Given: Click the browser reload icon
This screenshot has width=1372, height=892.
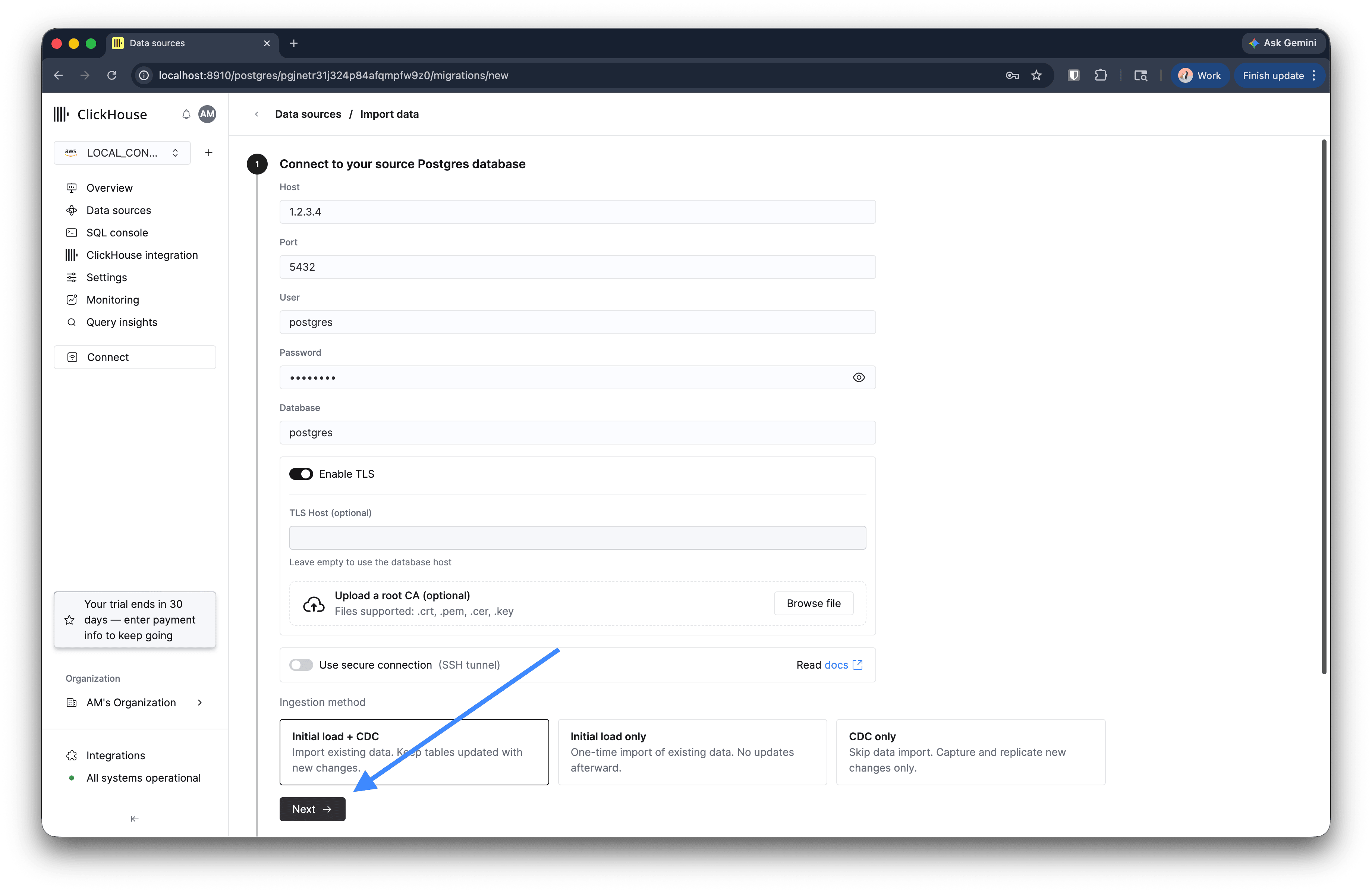Looking at the screenshot, I should tap(112, 76).
